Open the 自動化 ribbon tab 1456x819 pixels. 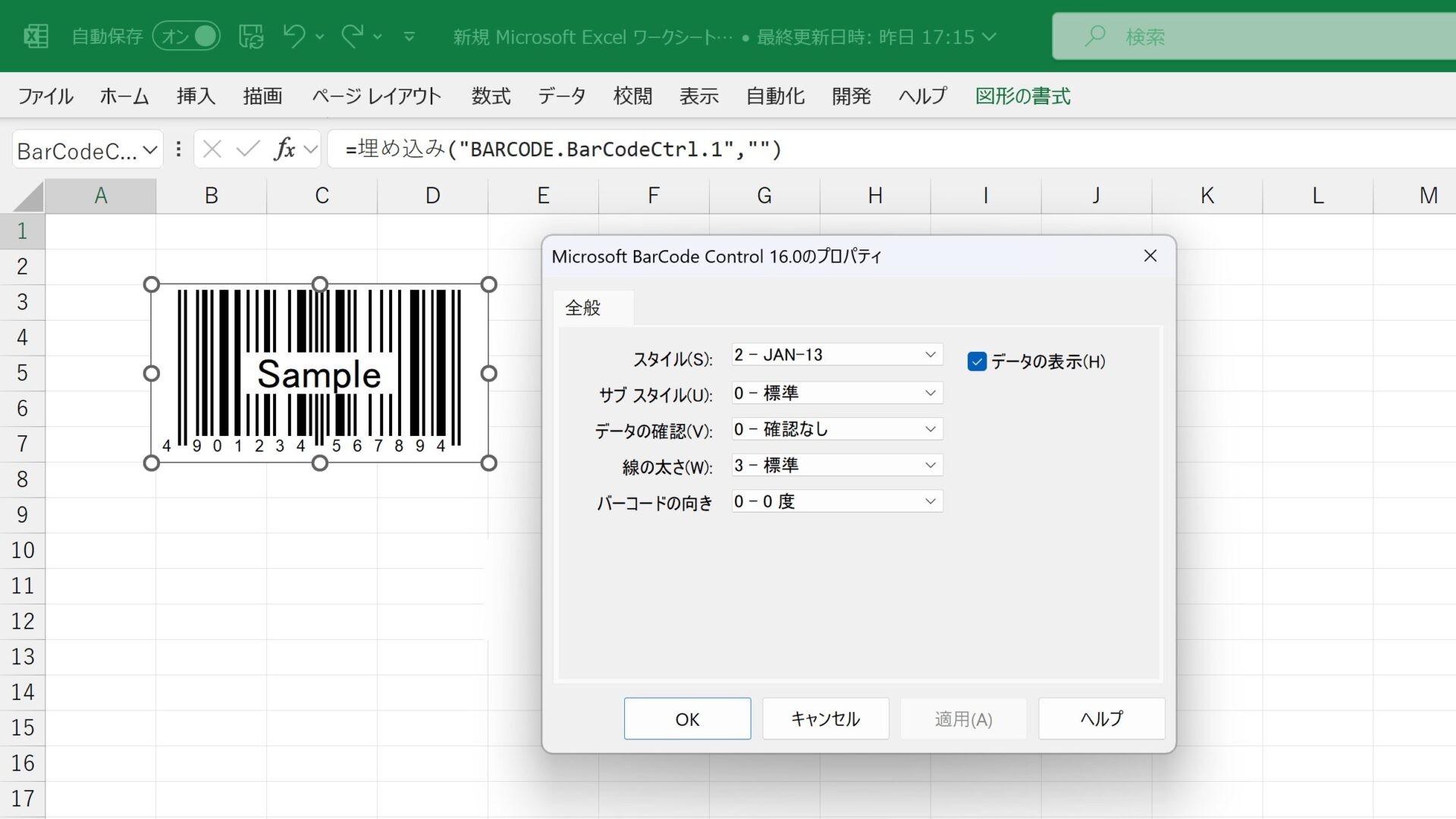point(775,96)
